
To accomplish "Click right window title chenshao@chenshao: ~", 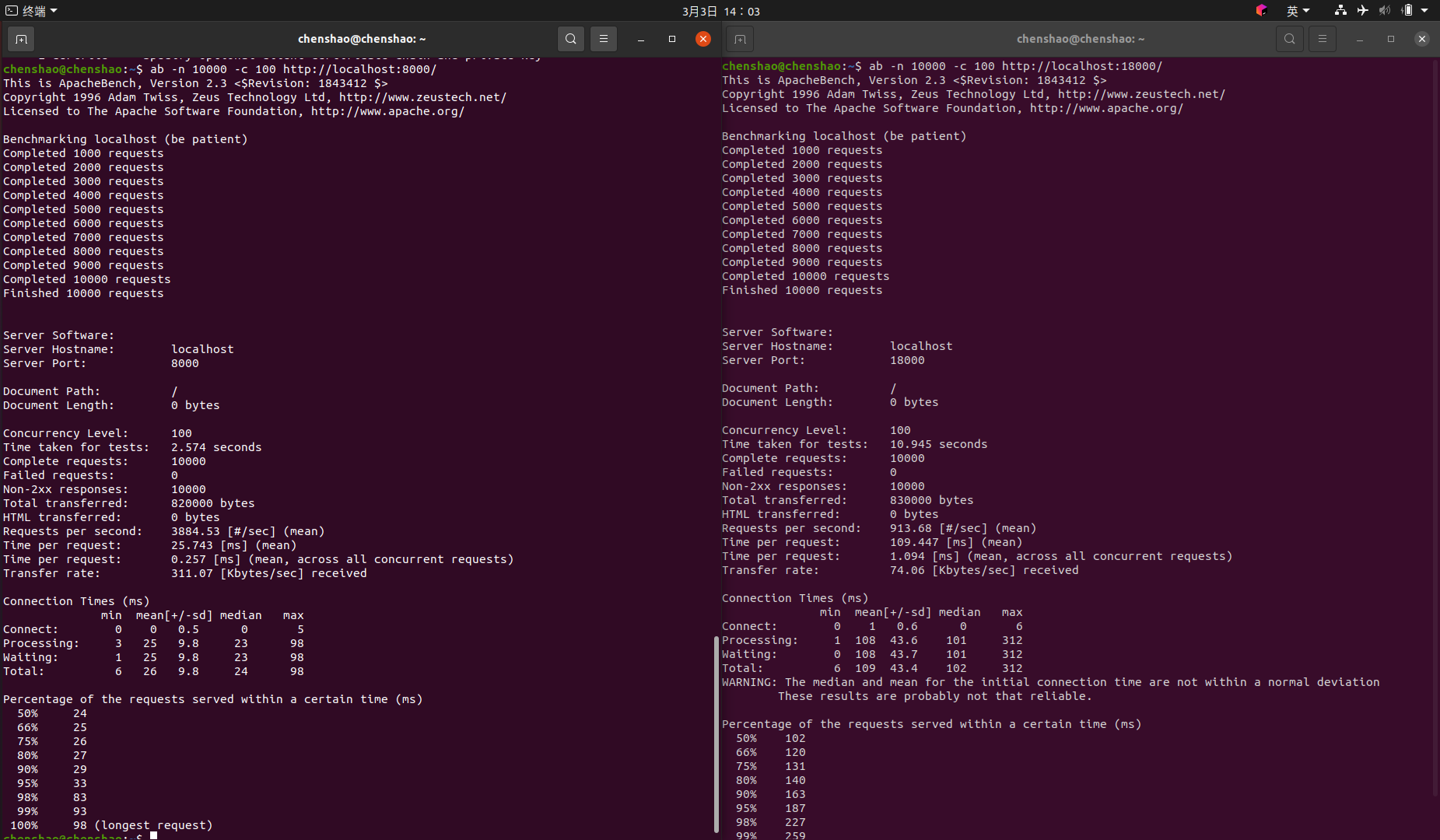I will pos(1081,39).
